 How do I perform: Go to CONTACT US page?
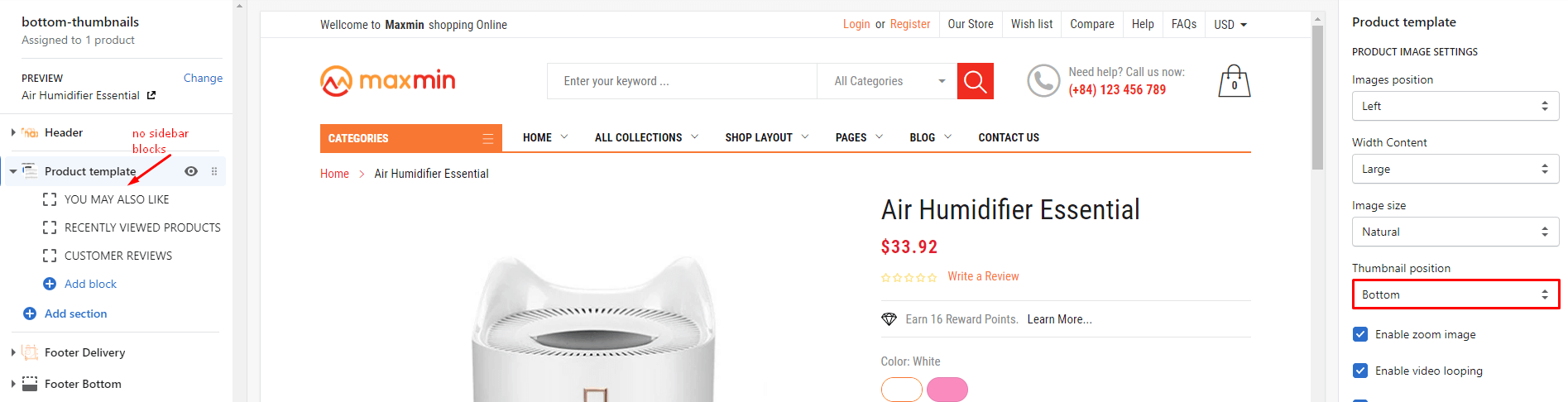click(x=1009, y=137)
